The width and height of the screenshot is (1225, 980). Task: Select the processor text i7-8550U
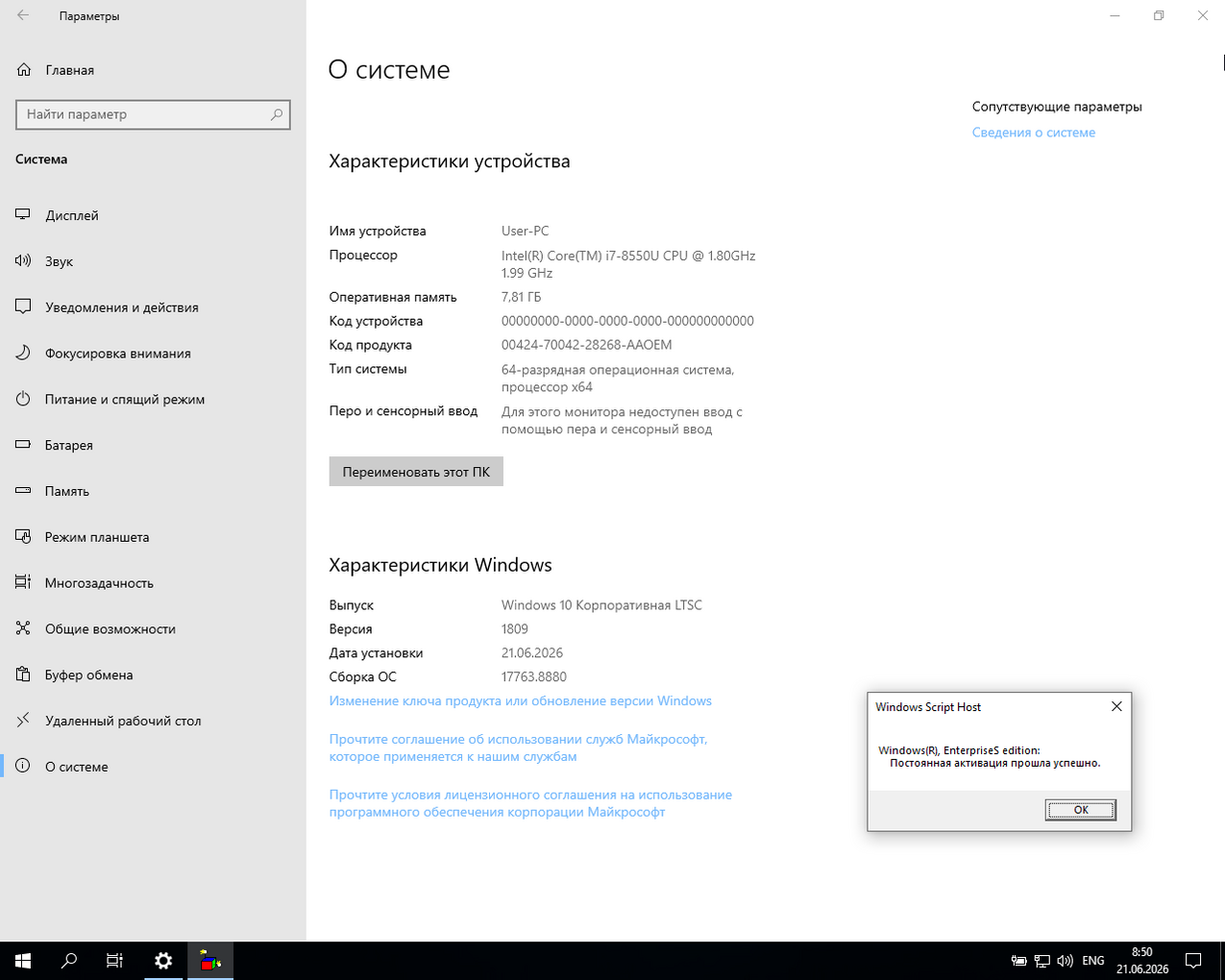pyautogui.click(x=628, y=264)
